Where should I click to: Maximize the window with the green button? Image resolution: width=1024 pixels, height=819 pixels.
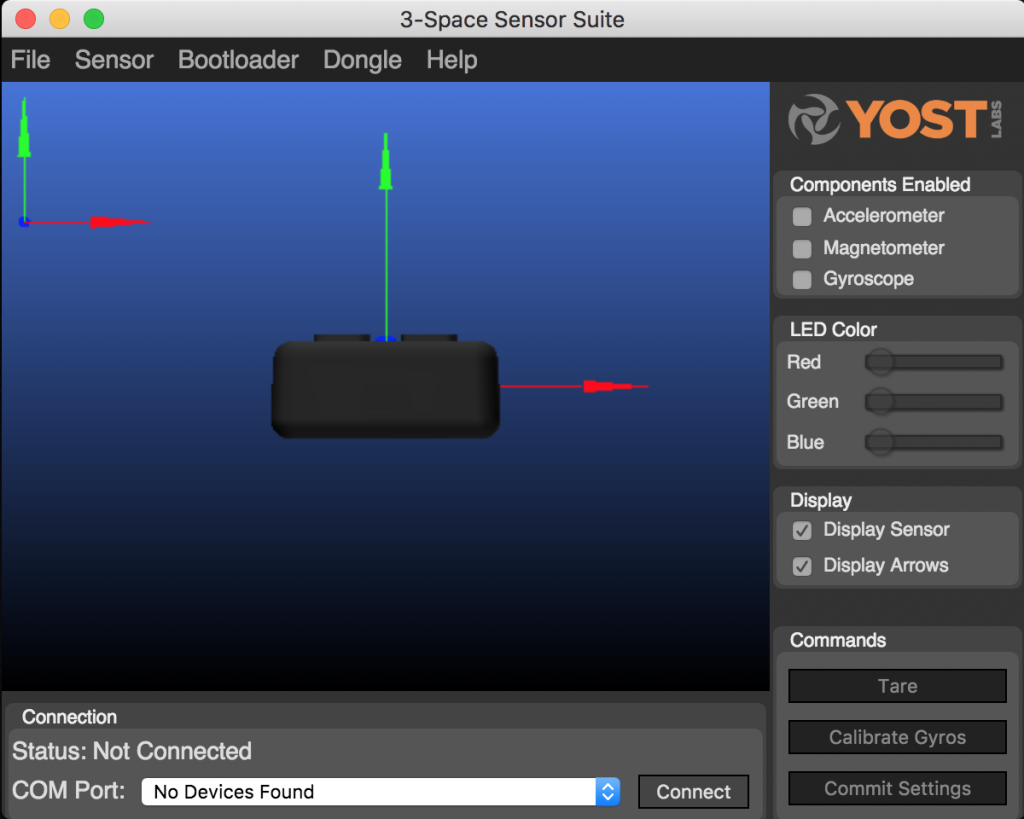[x=93, y=19]
